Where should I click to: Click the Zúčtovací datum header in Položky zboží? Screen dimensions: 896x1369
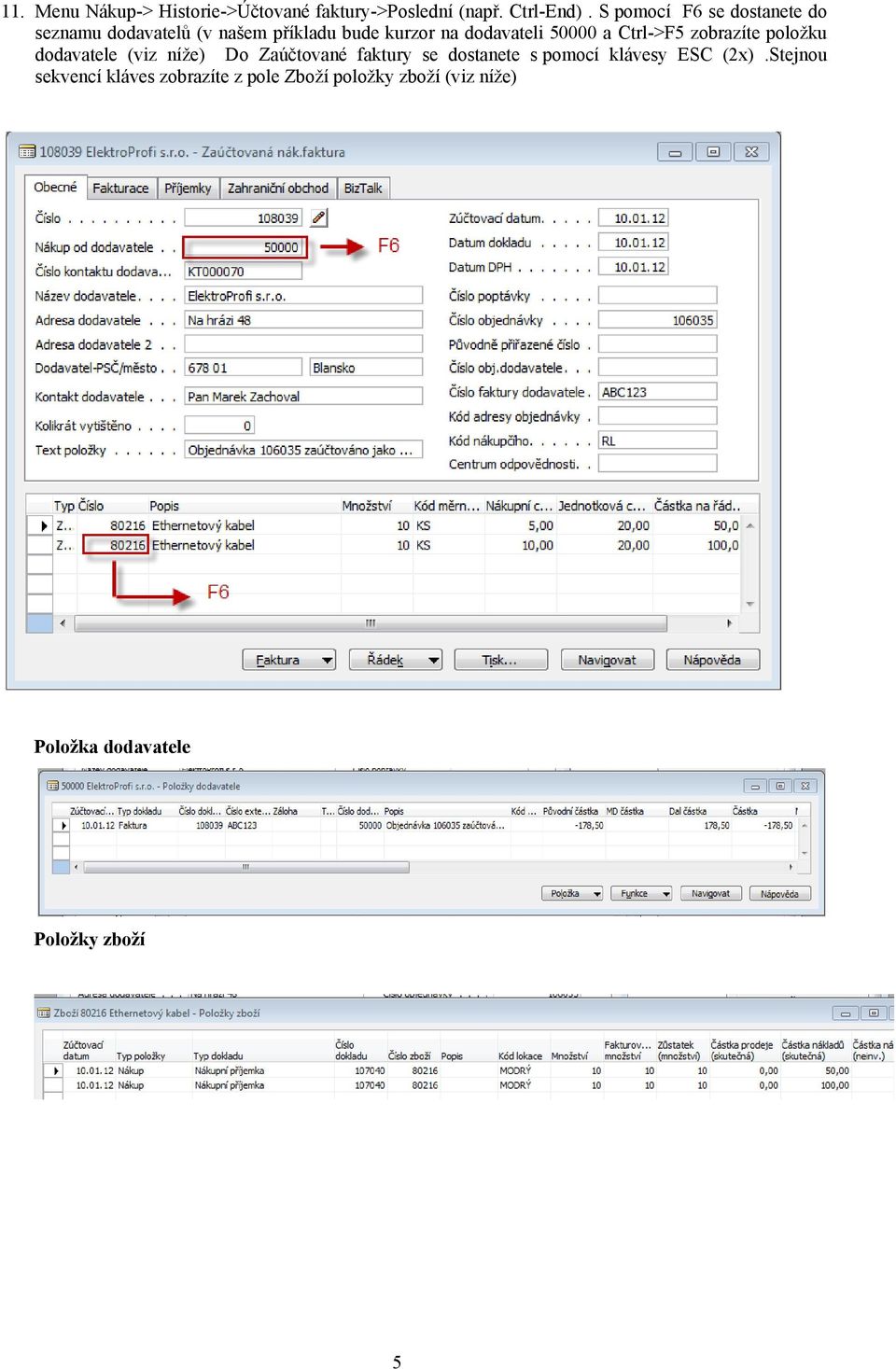(x=84, y=1051)
